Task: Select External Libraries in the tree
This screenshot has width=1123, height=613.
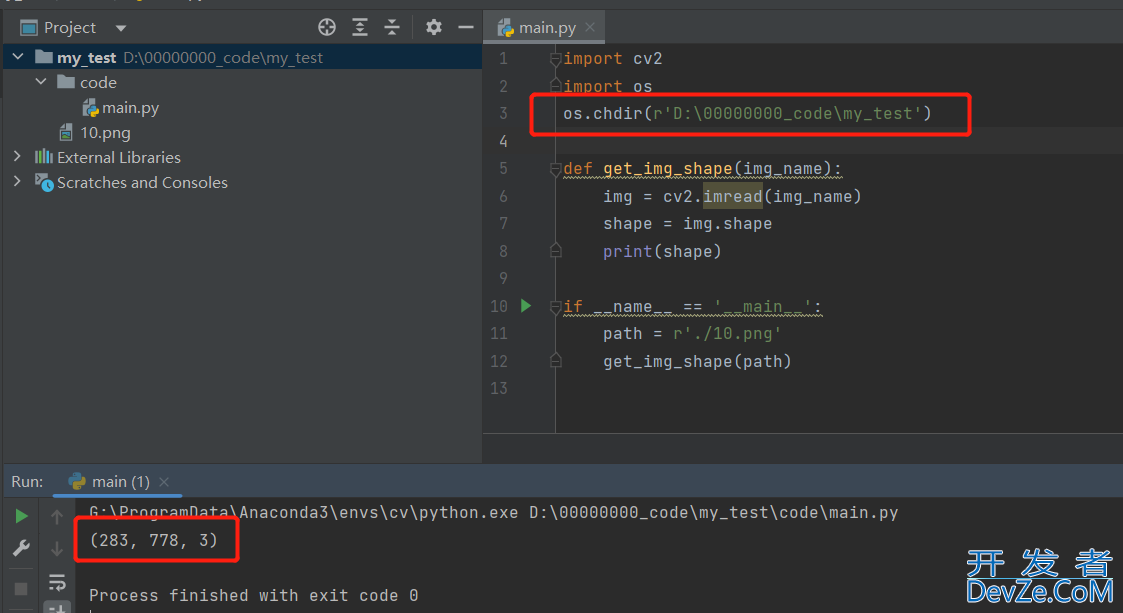Action: (118, 157)
